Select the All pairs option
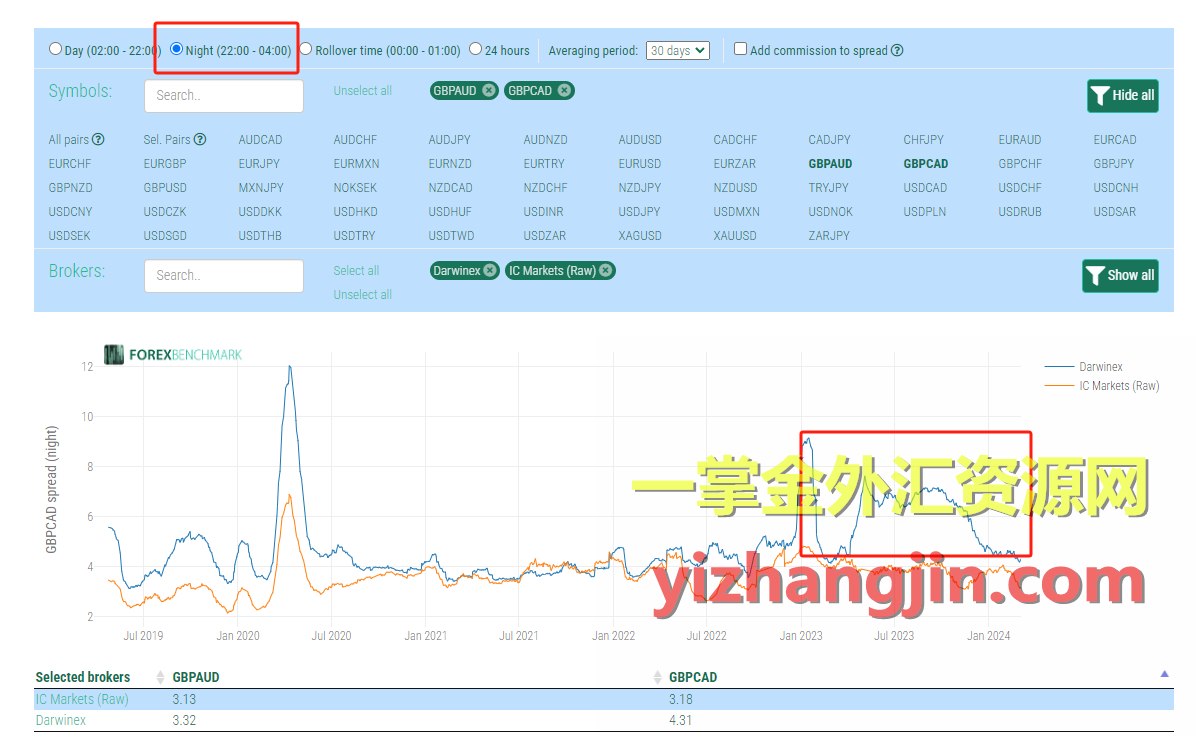The height and width of the screenshot is (736, 1197). point(69,140)
